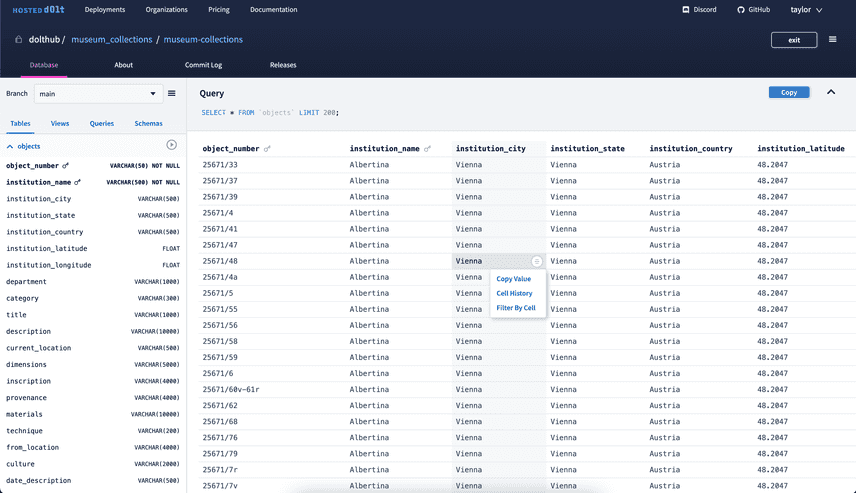Screen dimensions: 856x493
Task: Open the taylor user dropdown
Action: [806, 10]
